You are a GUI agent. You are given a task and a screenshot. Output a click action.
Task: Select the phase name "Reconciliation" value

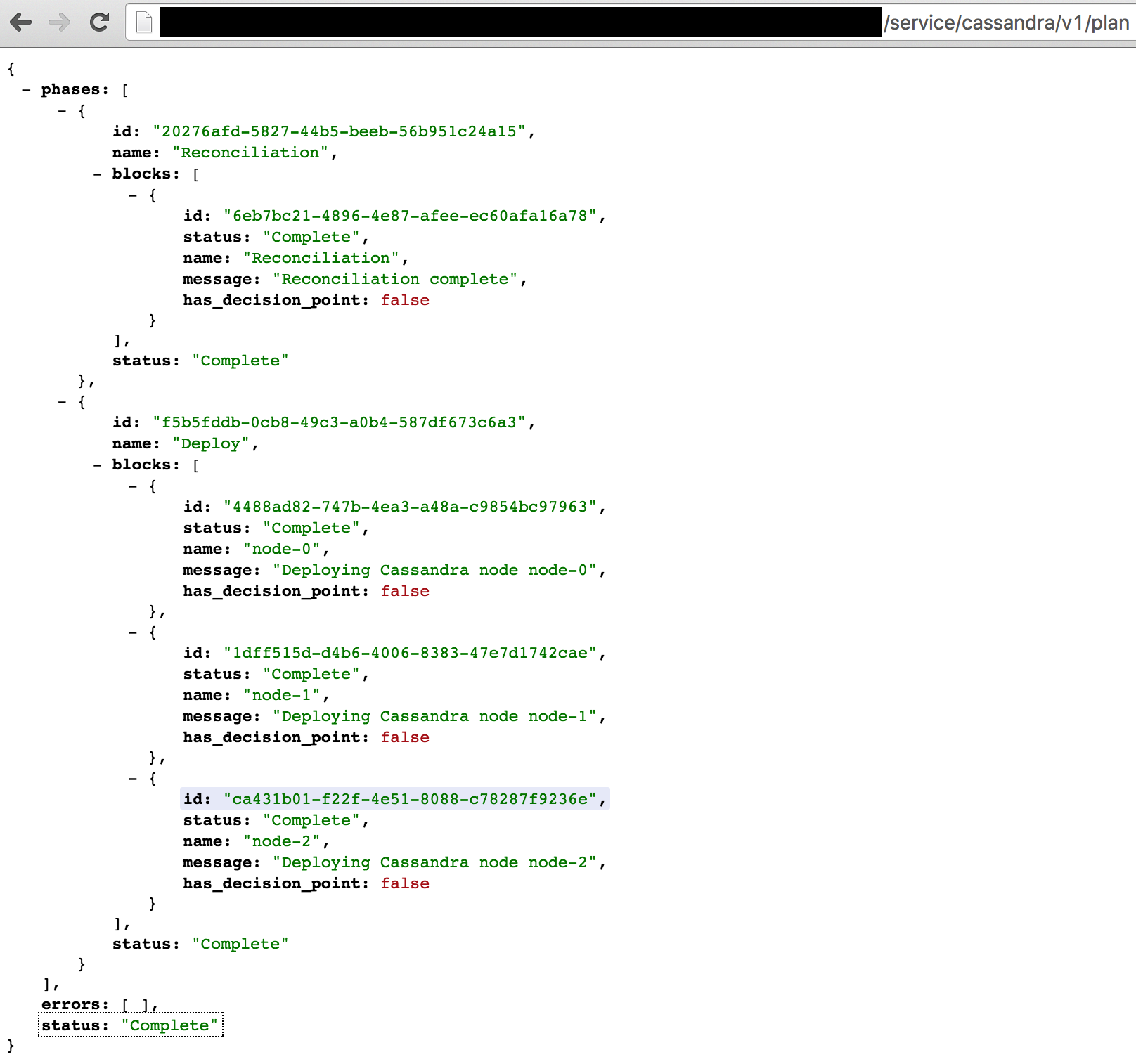[x=250, y=153]
